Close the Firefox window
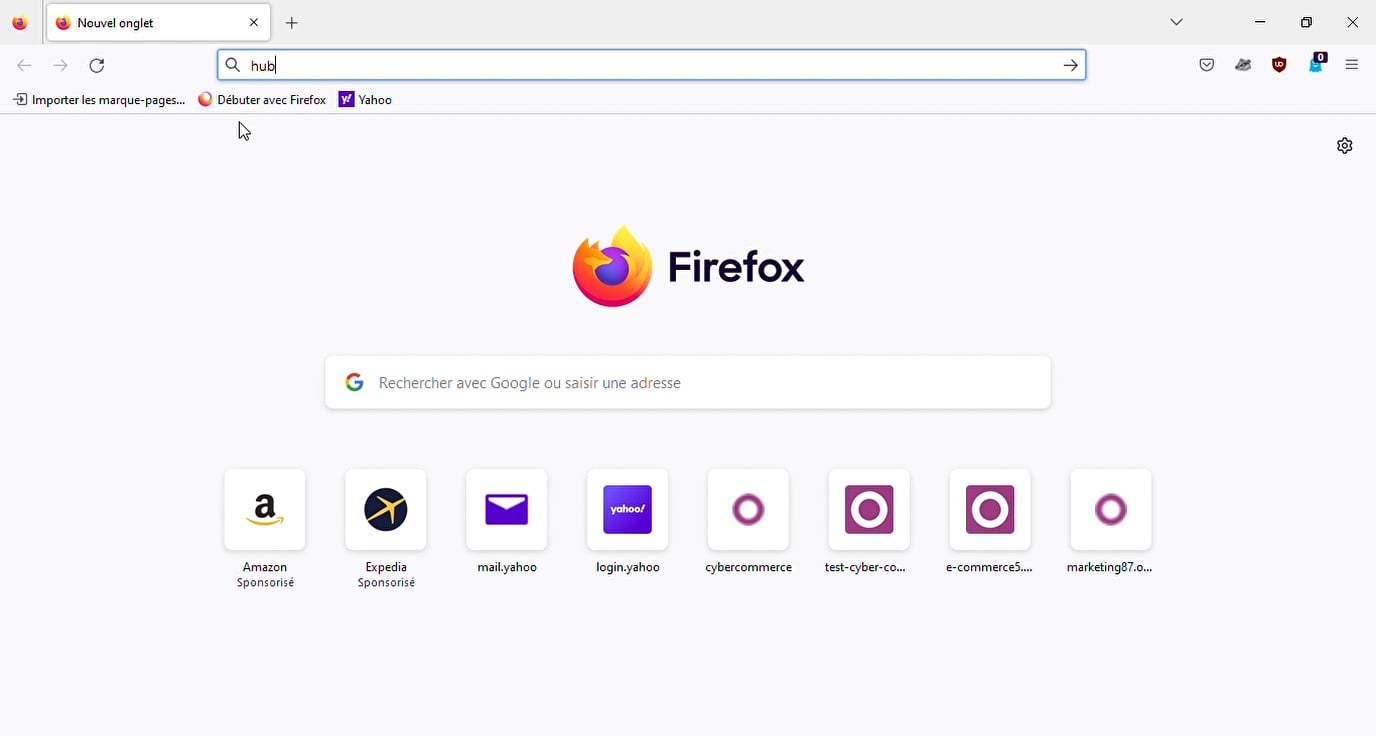 (1352, 22)
